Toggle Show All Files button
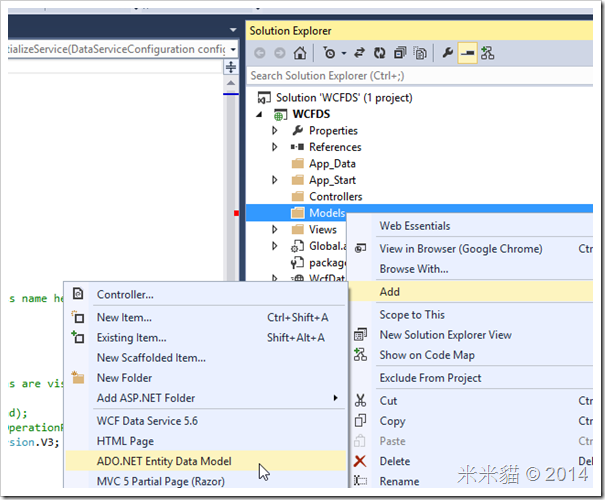 tap(420, 53)
